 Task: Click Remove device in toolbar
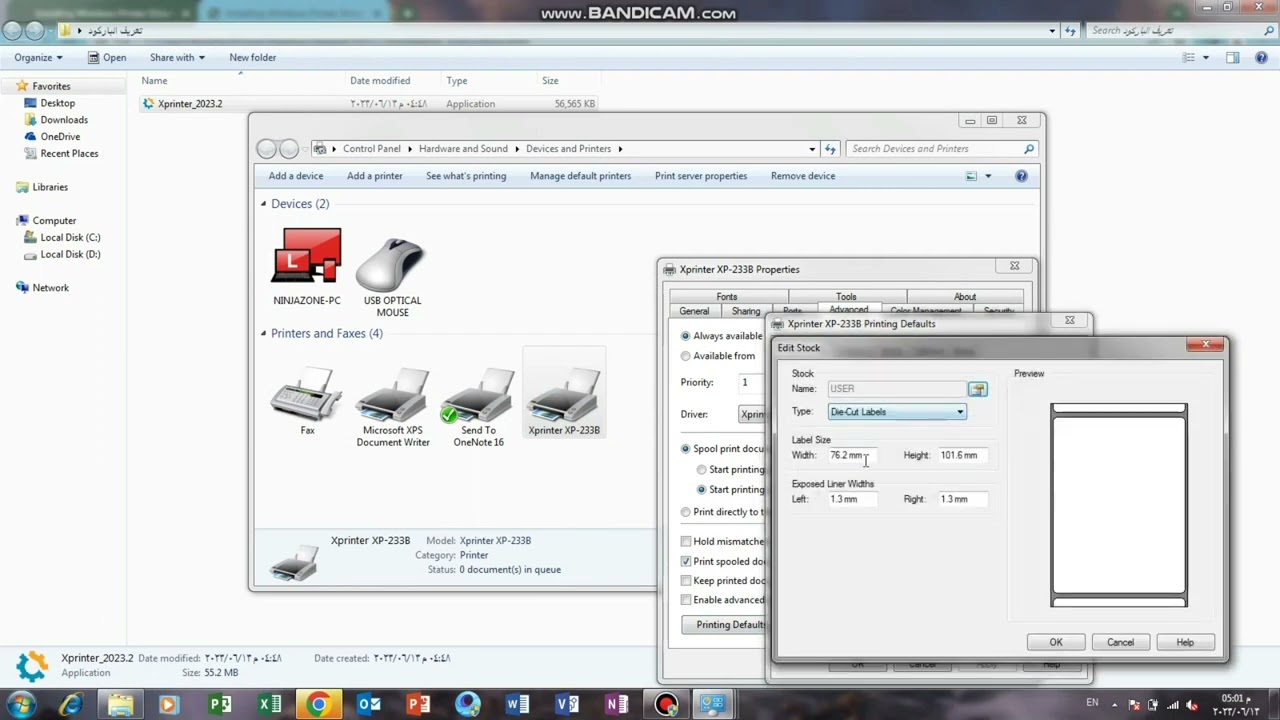coord(803,176)
